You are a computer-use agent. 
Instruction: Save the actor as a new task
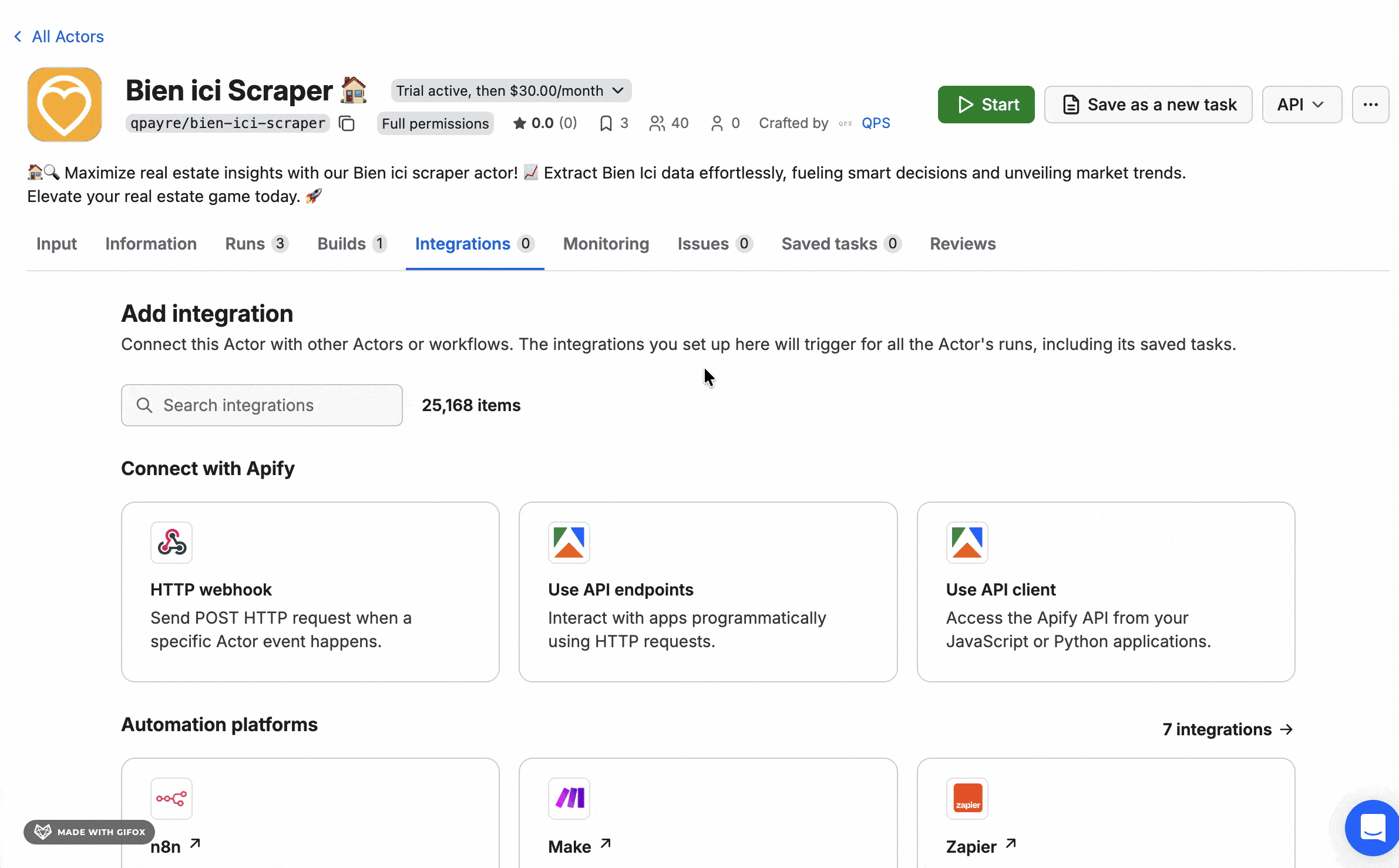coord(1148,104)
